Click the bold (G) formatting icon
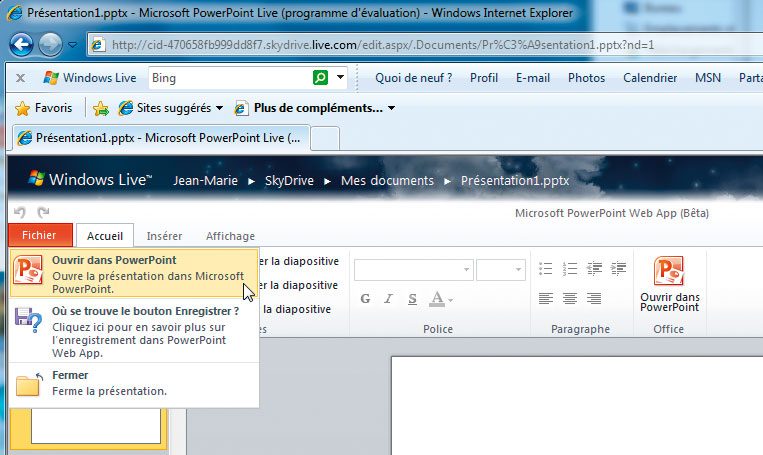This screenshot has width=763, height=455. click(x=366, y=299)
